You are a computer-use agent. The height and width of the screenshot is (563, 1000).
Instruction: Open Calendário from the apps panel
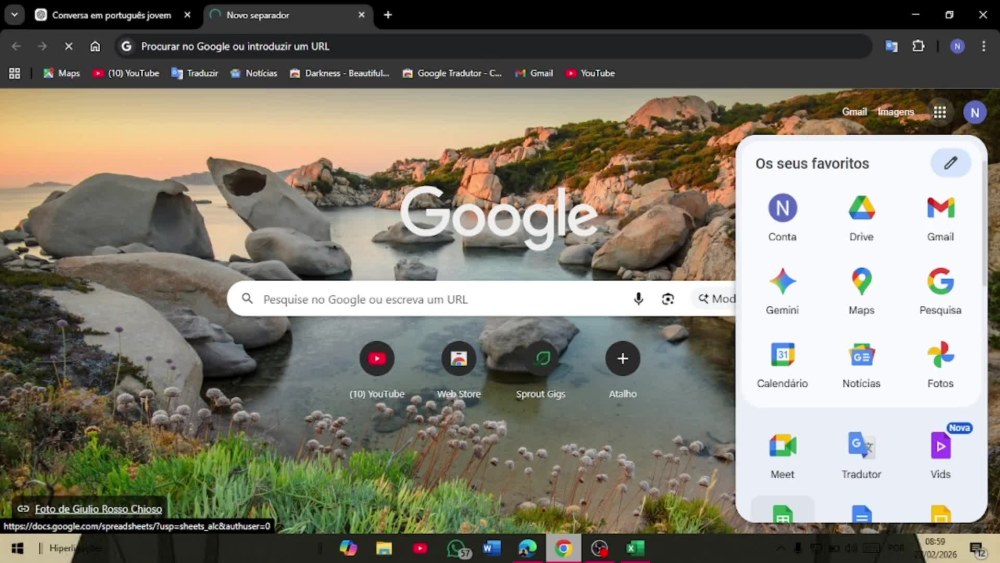782,365
